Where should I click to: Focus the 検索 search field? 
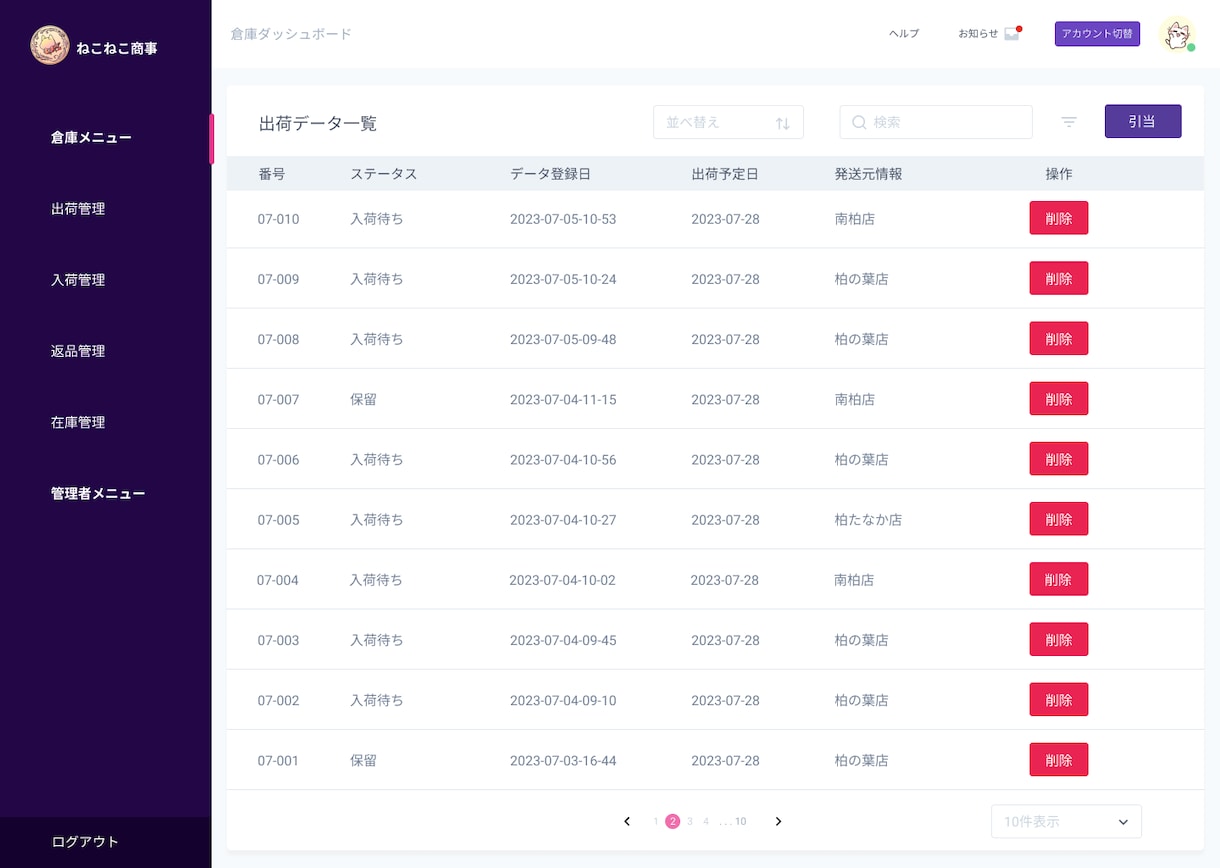tap(936, 122)
